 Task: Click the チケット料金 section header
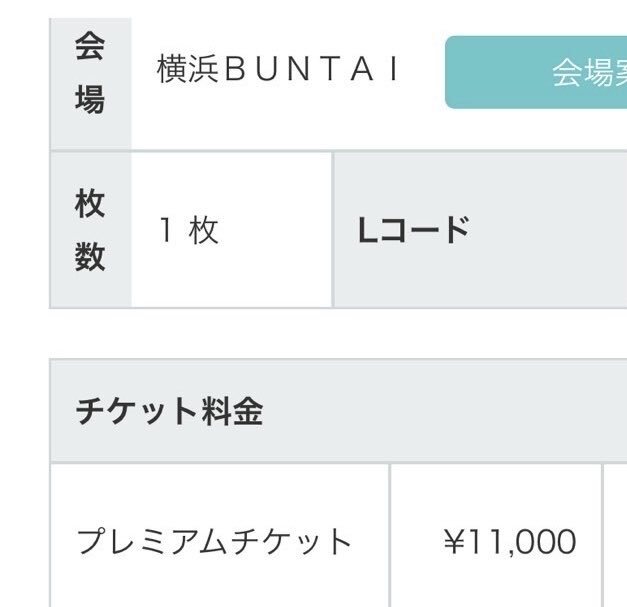click(169, 411)
